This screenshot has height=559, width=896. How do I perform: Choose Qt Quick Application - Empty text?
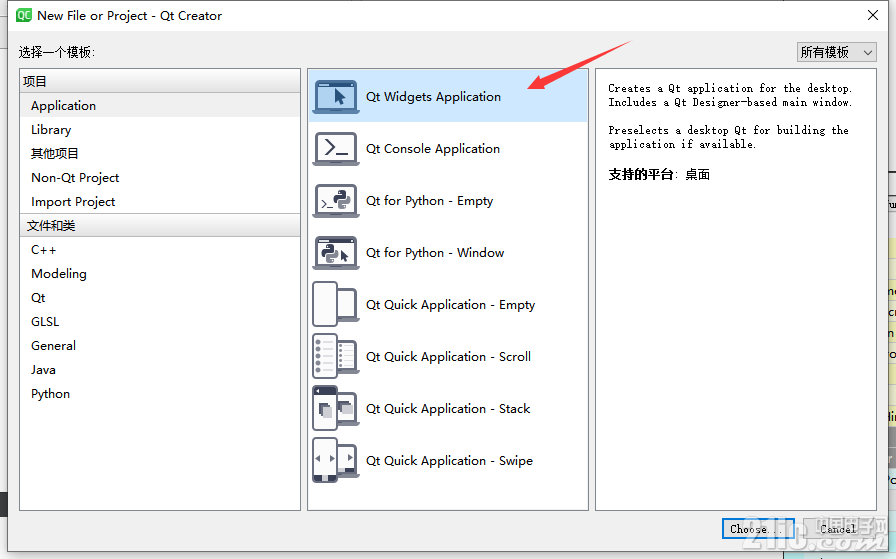pos(450,305)
